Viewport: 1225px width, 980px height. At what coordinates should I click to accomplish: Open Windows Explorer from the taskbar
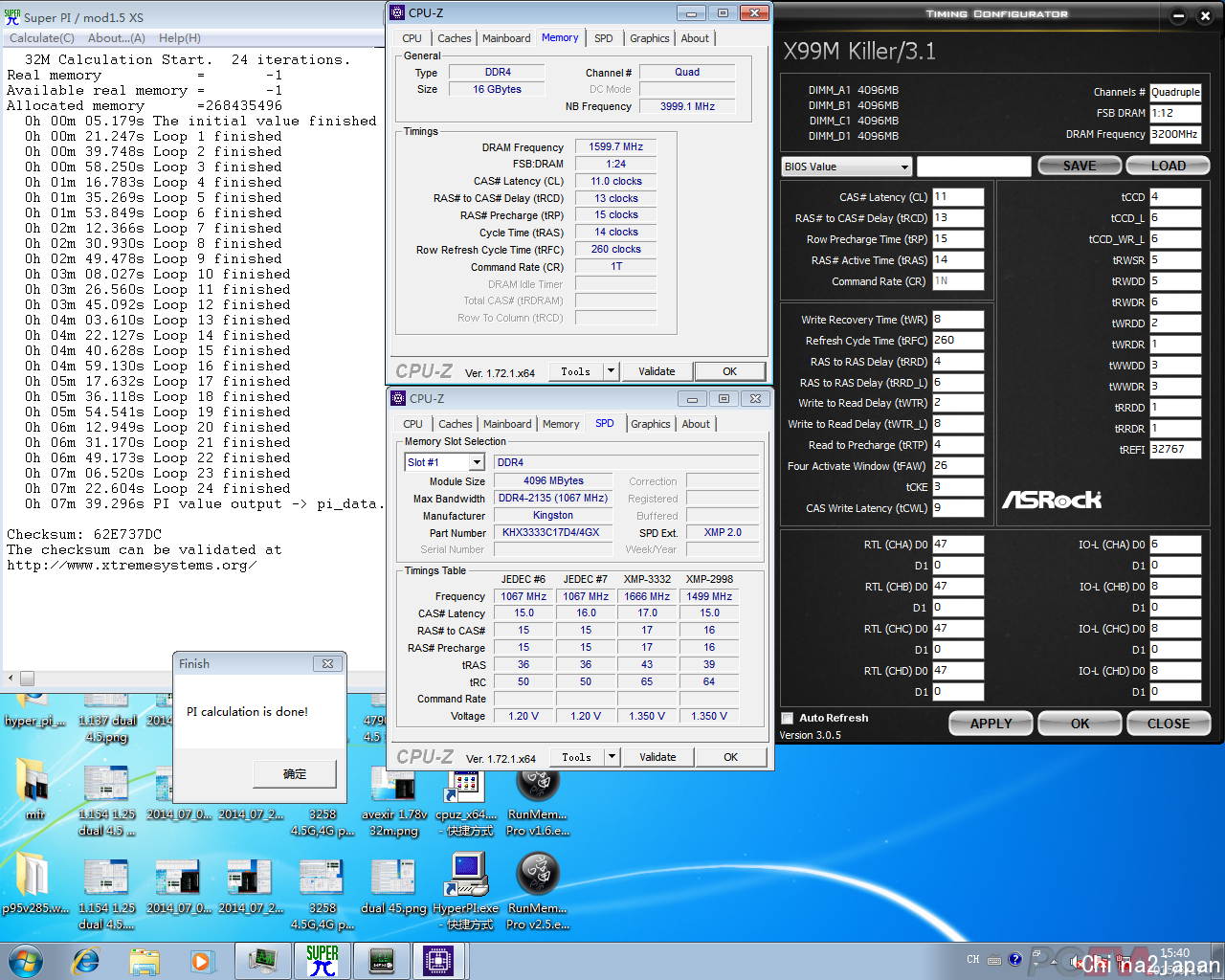[x=145, y=960]
